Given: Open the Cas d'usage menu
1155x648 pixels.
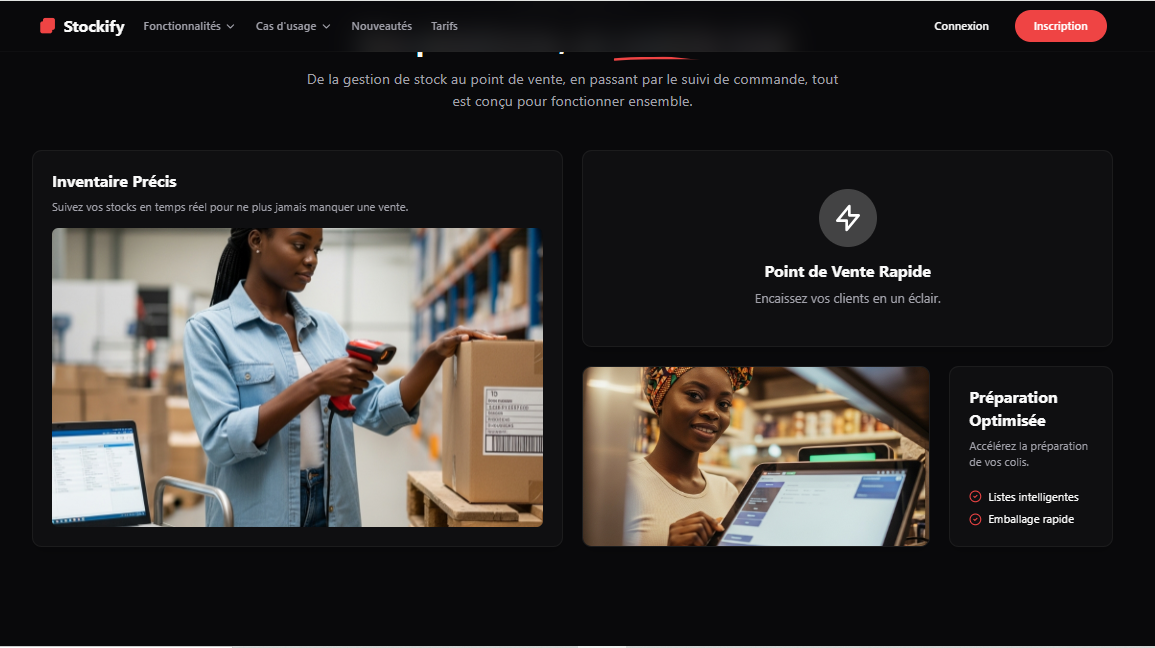Looking at the screenshot, I should click(x=293, y=26).
